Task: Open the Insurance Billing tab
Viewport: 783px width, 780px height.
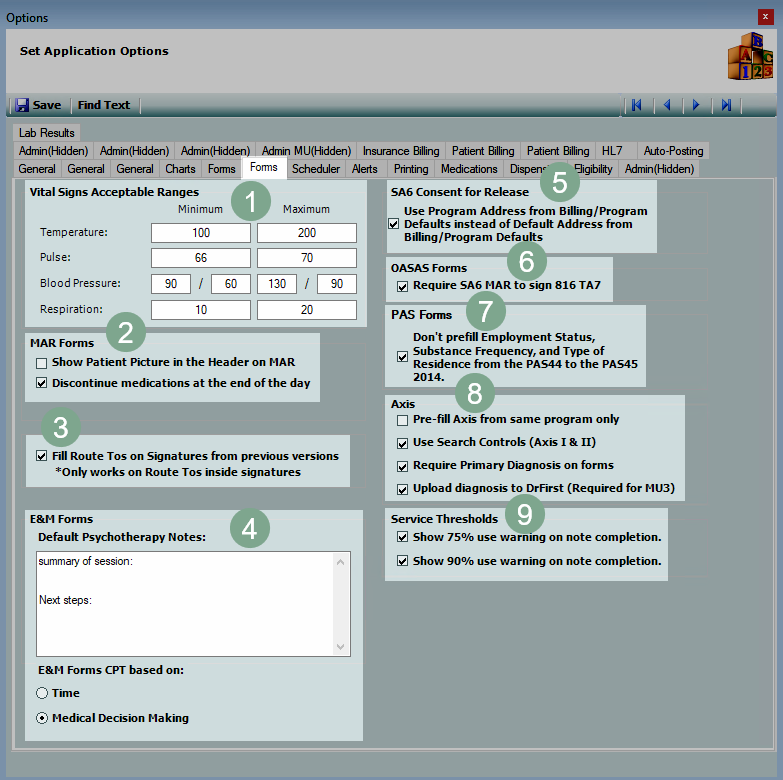Action: pos(400,151)
